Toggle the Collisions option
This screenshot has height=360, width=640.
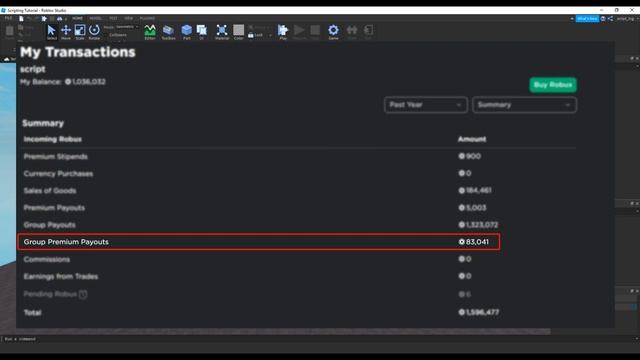[x=118, y=35]
